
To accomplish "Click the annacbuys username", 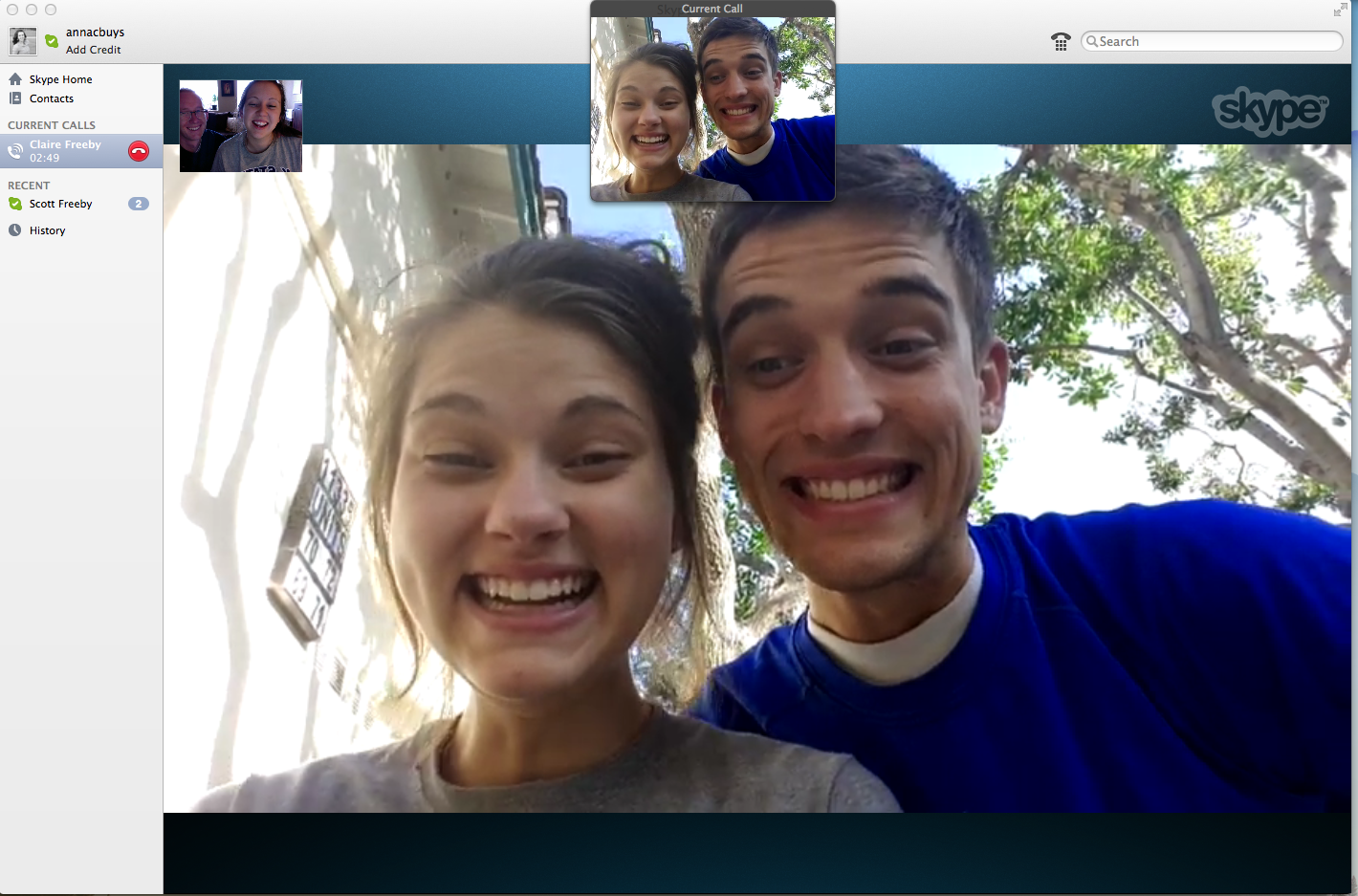I will 96,32.
